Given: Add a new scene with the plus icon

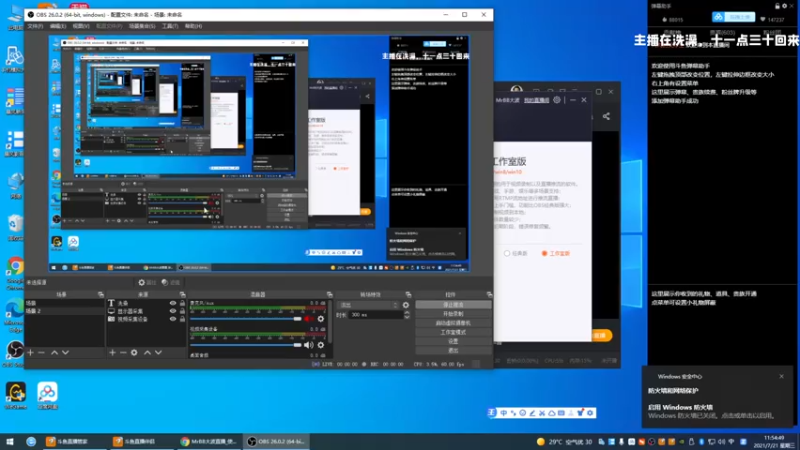Looking at the screenshot, I should point(31,353).
